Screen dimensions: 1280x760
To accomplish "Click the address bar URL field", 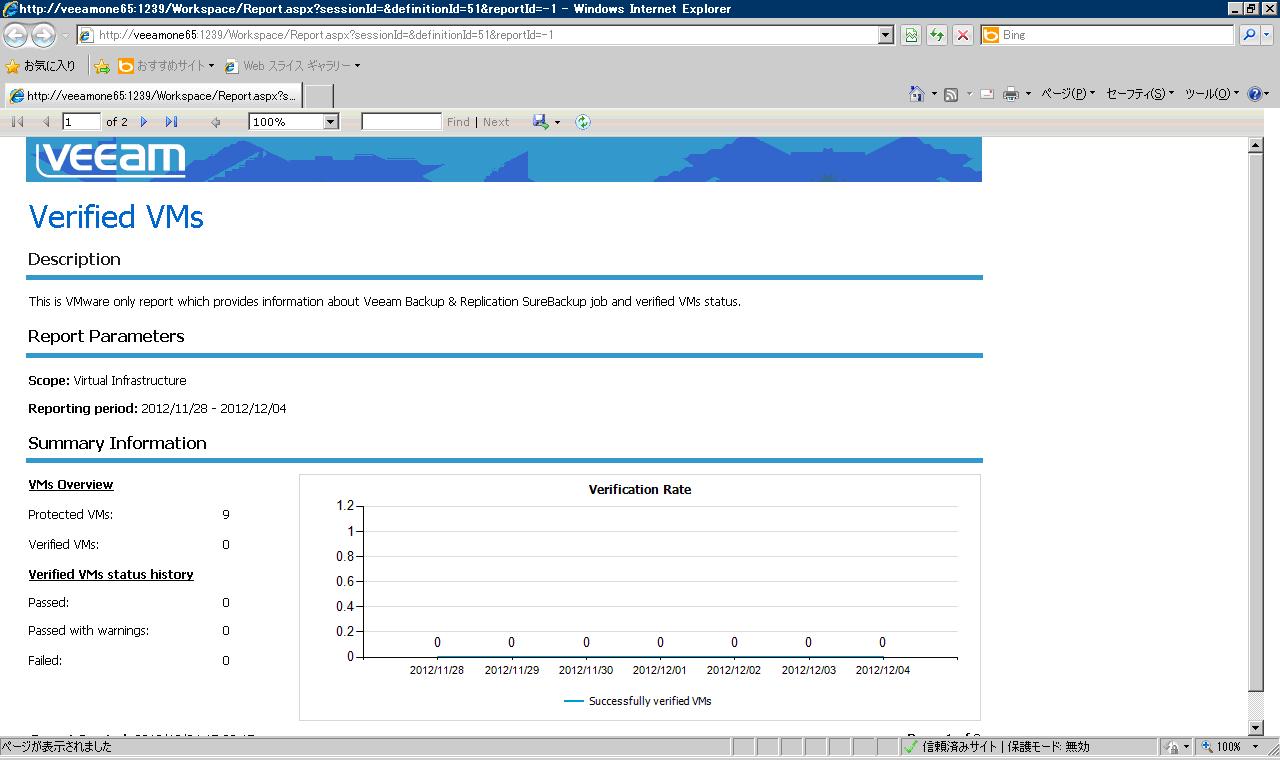I will [x=486, y=35].
